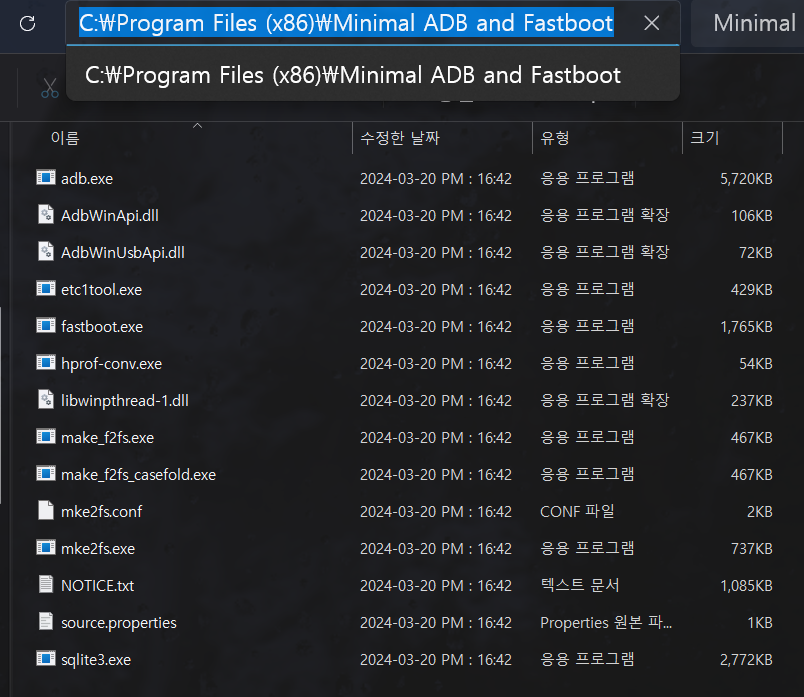
Task: Click the 크기 column header
Action: pyautogui.click(x=704, y=138)
